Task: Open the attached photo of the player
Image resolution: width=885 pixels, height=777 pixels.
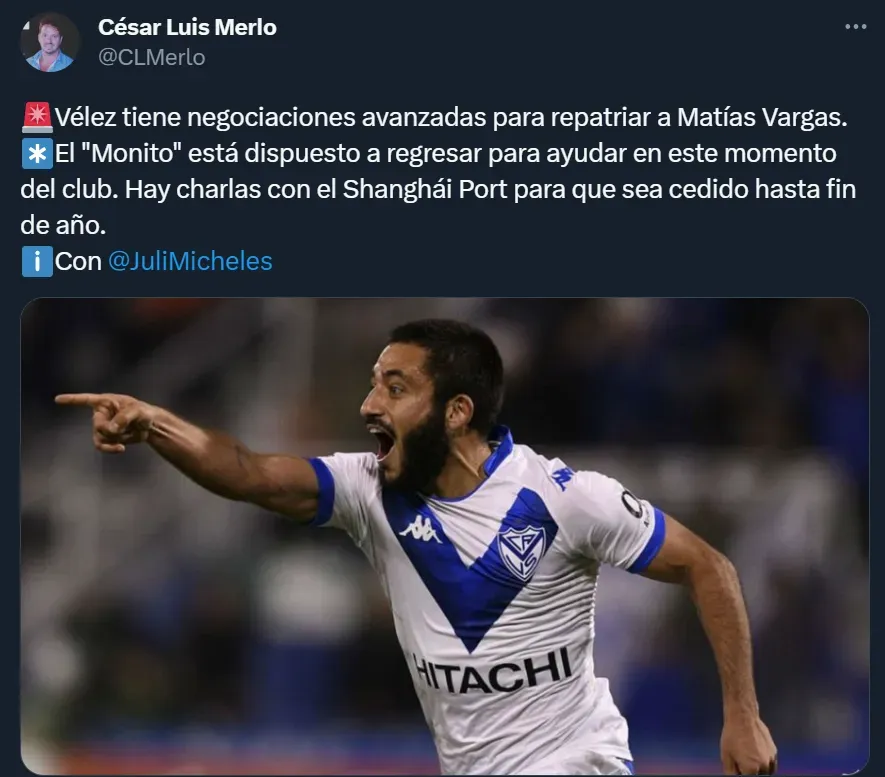Action: tap(445, 535)
